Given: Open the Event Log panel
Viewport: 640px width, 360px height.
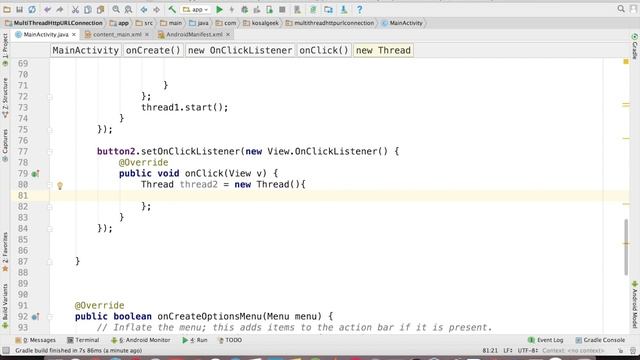Looking at the screenshot, I should click(546, 340).
